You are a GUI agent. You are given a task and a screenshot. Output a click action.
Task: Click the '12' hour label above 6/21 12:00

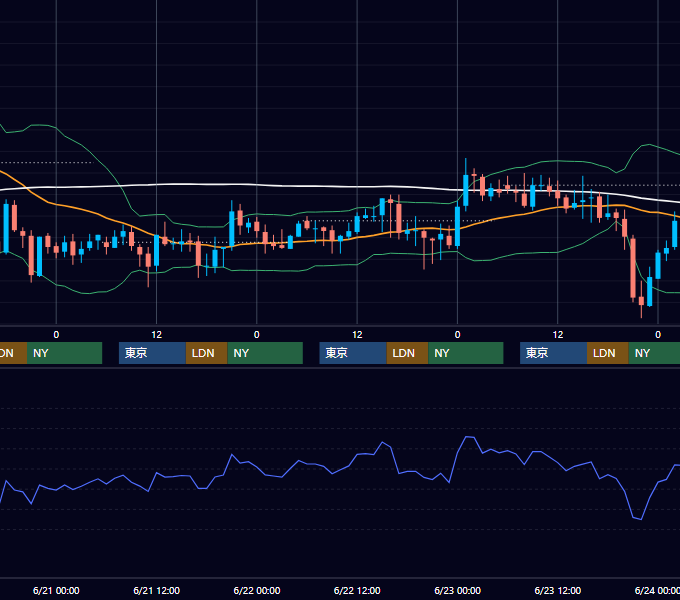[157, 335]
